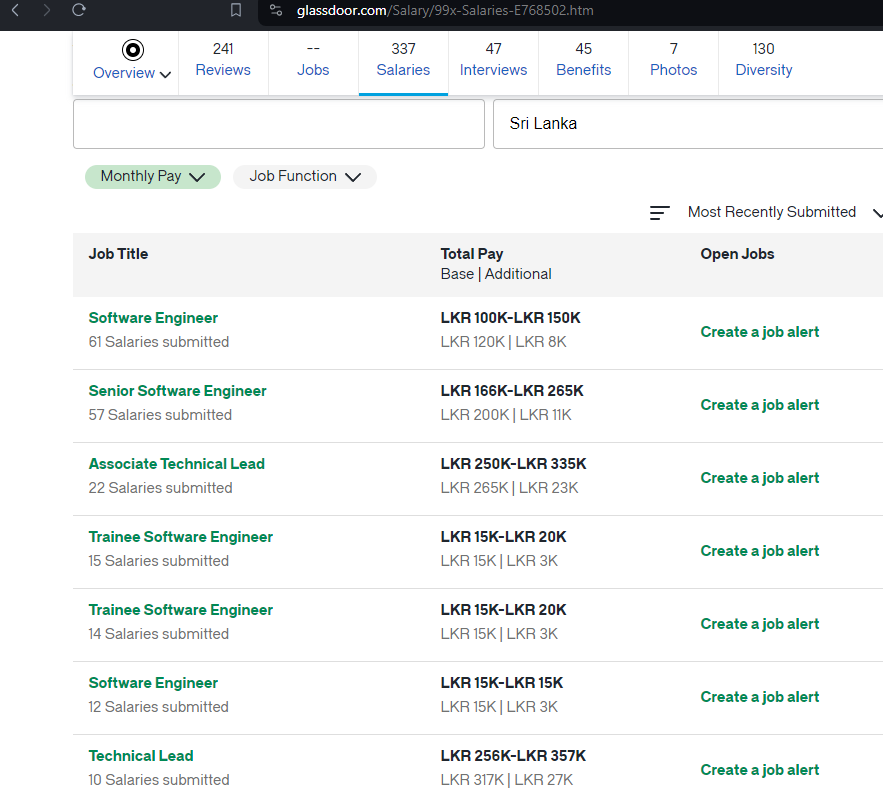Open the 45 Benefits tab
The image size is (883, 807).
[583, 59]
